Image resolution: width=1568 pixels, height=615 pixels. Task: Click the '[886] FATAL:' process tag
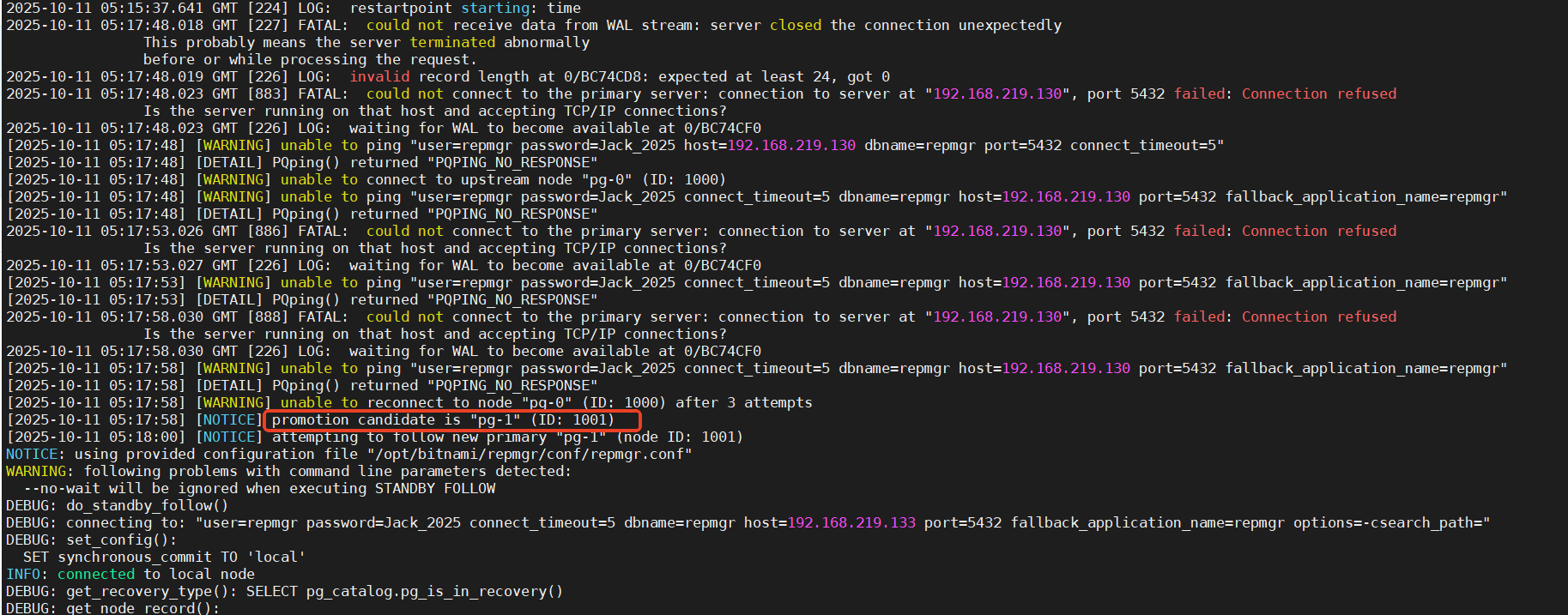tap(298, 231)
